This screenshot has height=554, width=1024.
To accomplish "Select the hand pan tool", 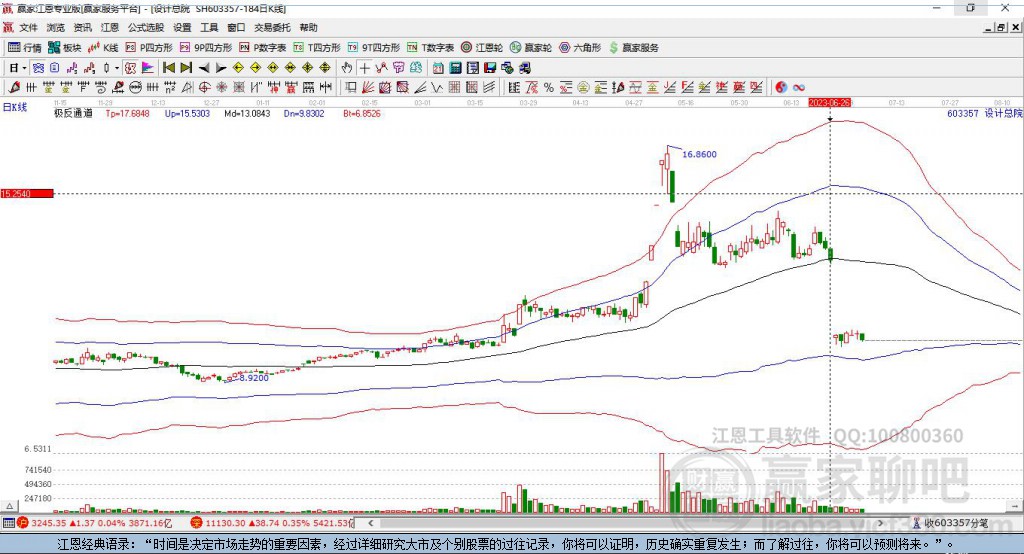I will click(346, 68).
